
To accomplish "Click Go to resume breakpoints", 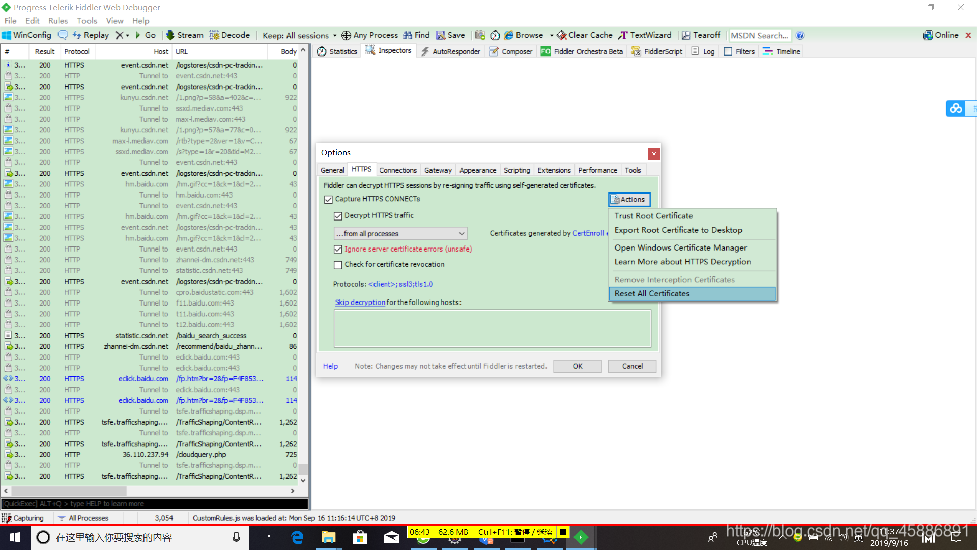I will [x=145, y=36].
